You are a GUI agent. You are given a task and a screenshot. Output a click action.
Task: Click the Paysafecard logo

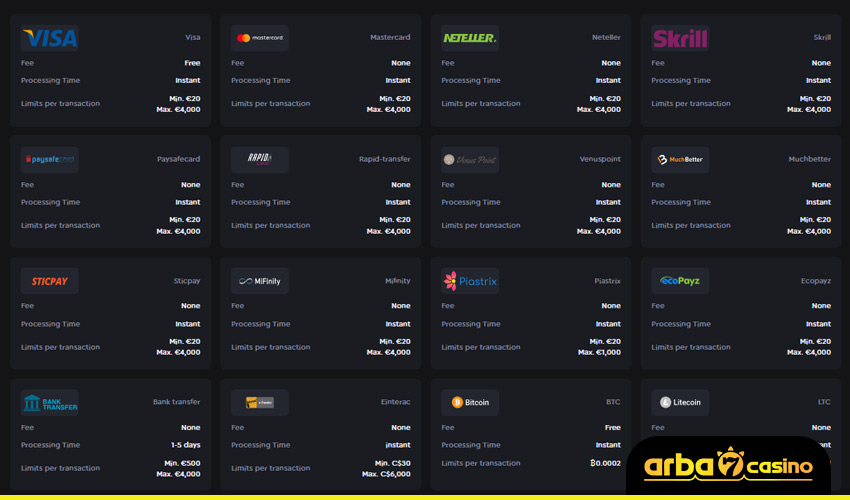click(49, 160)
